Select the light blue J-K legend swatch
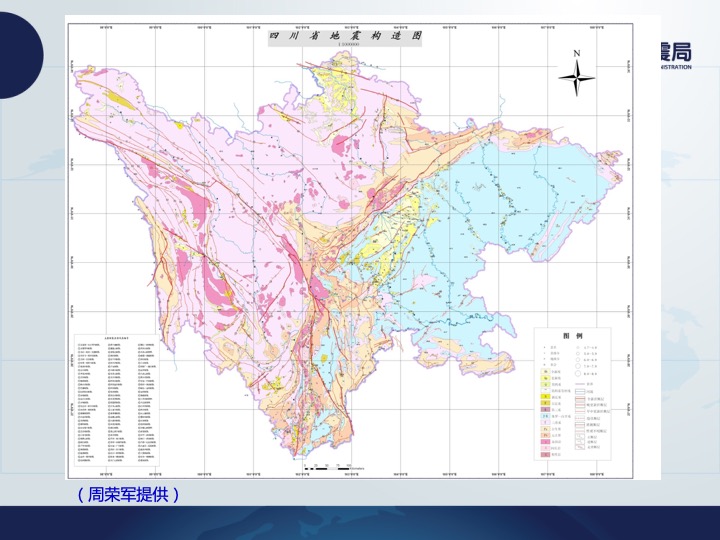Screen dimensions: 720x540 (x=546, y=416)
